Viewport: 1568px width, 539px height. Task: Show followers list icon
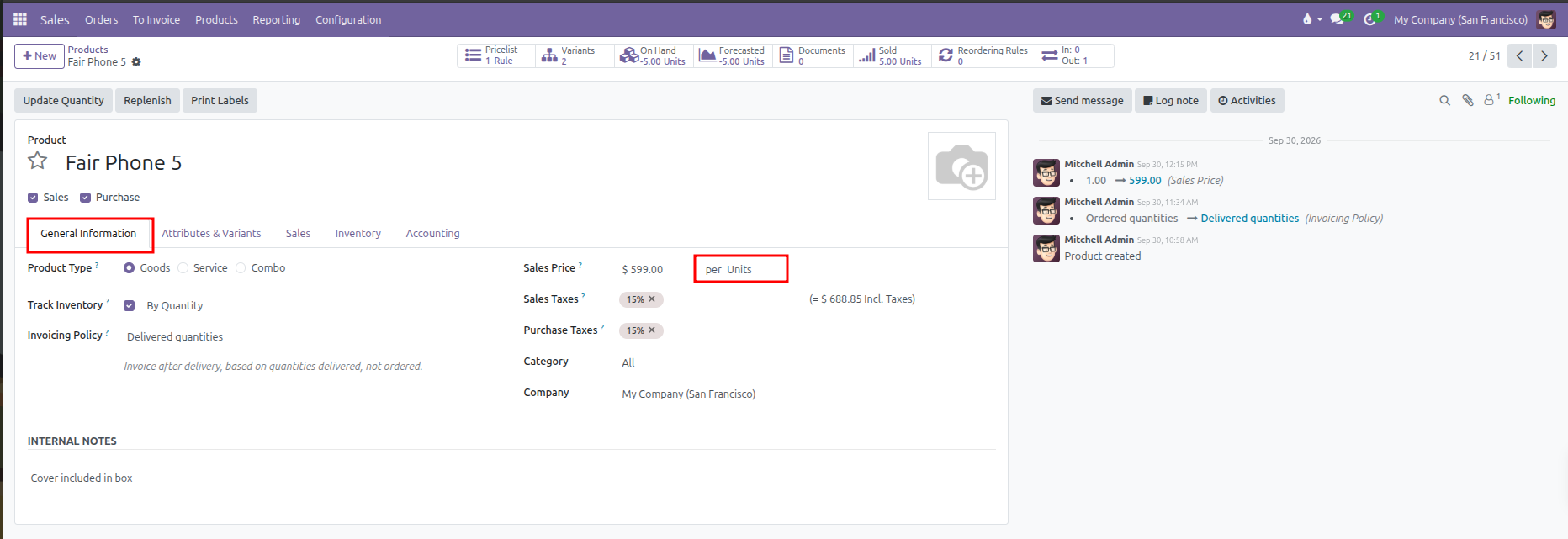point(1491,100)
